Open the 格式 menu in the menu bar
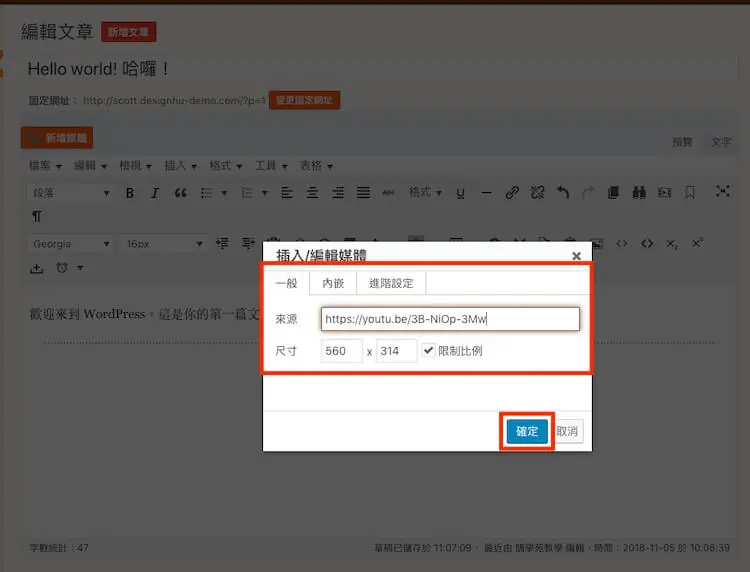This screenshot has width=750, height=572. point(226,166)
